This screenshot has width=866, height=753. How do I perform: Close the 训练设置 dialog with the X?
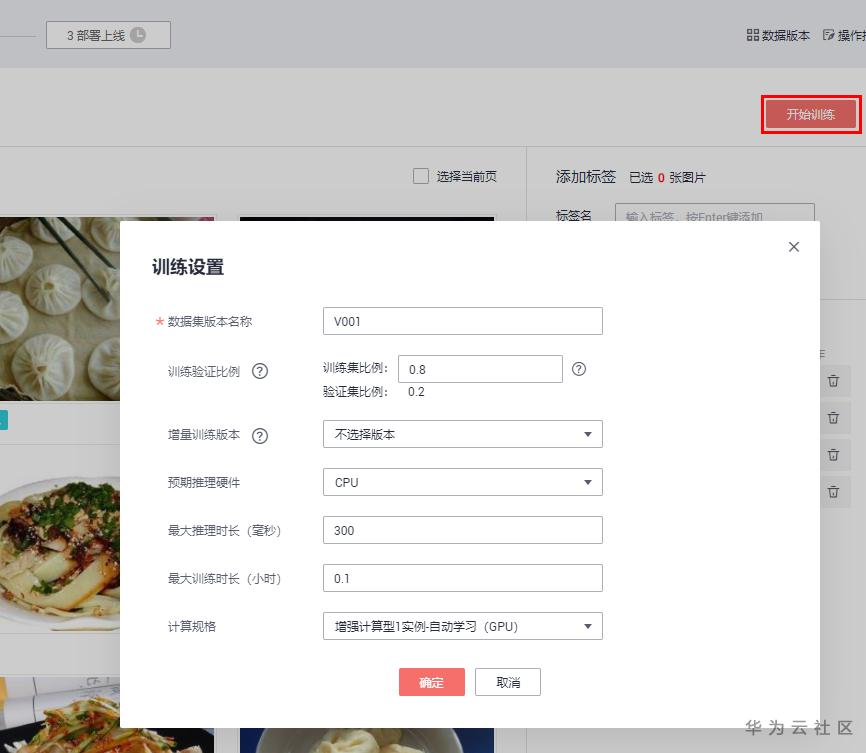[793, 246]
